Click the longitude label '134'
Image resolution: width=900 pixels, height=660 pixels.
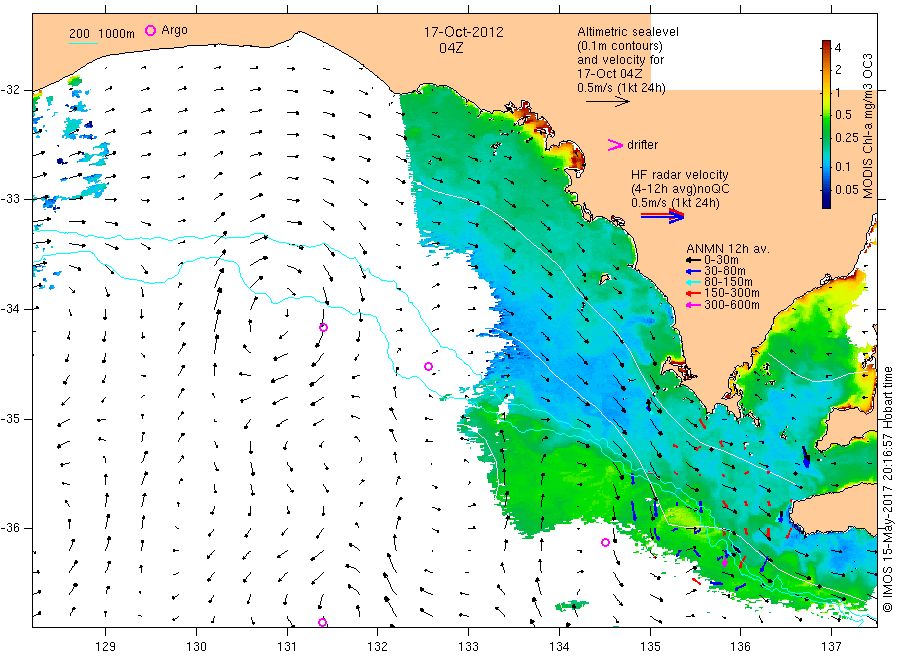coord(559,647)
